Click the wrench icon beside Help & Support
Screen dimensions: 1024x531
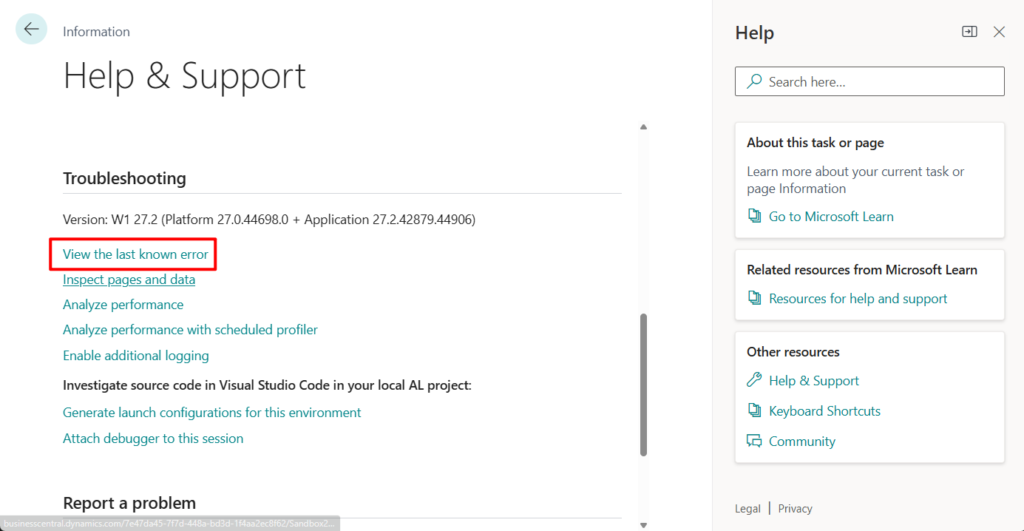(x=755, y=380)
